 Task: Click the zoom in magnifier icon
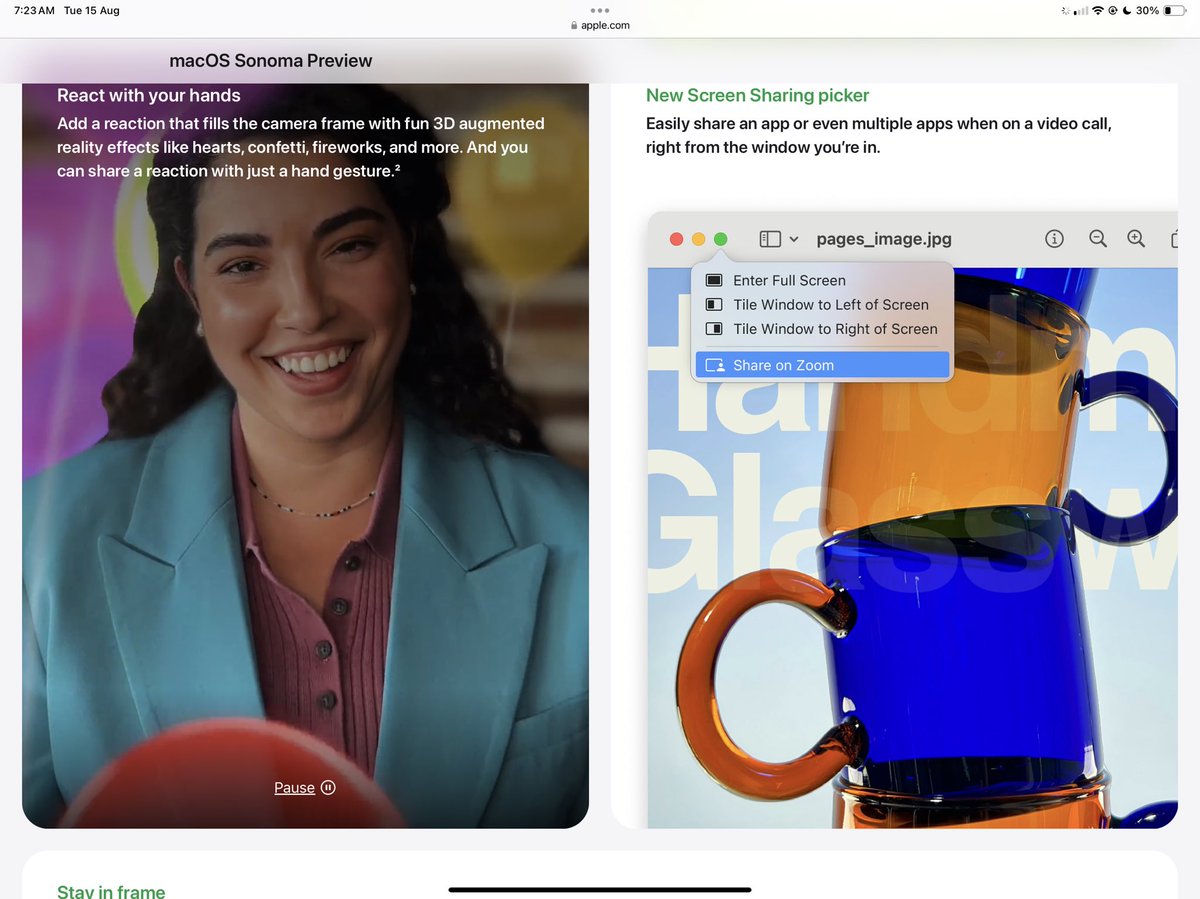click(x=1136, y=238)
